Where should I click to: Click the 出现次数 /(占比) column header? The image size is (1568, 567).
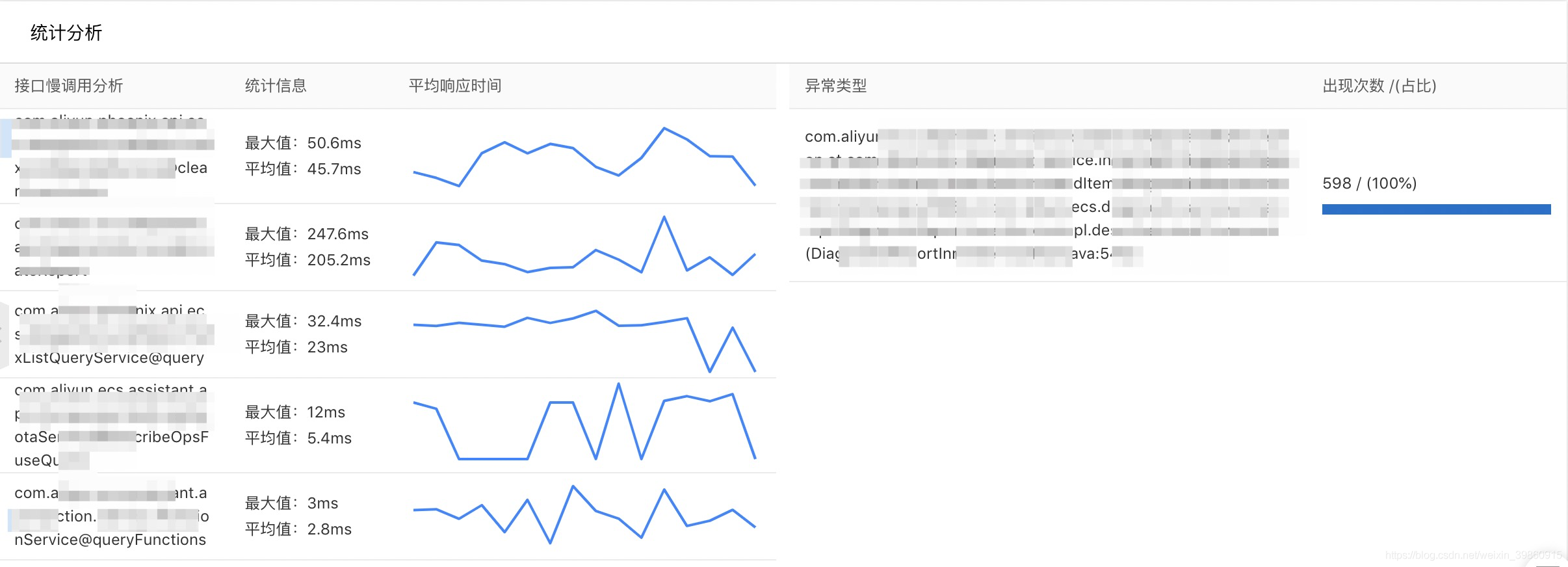tap(1379, 86)
